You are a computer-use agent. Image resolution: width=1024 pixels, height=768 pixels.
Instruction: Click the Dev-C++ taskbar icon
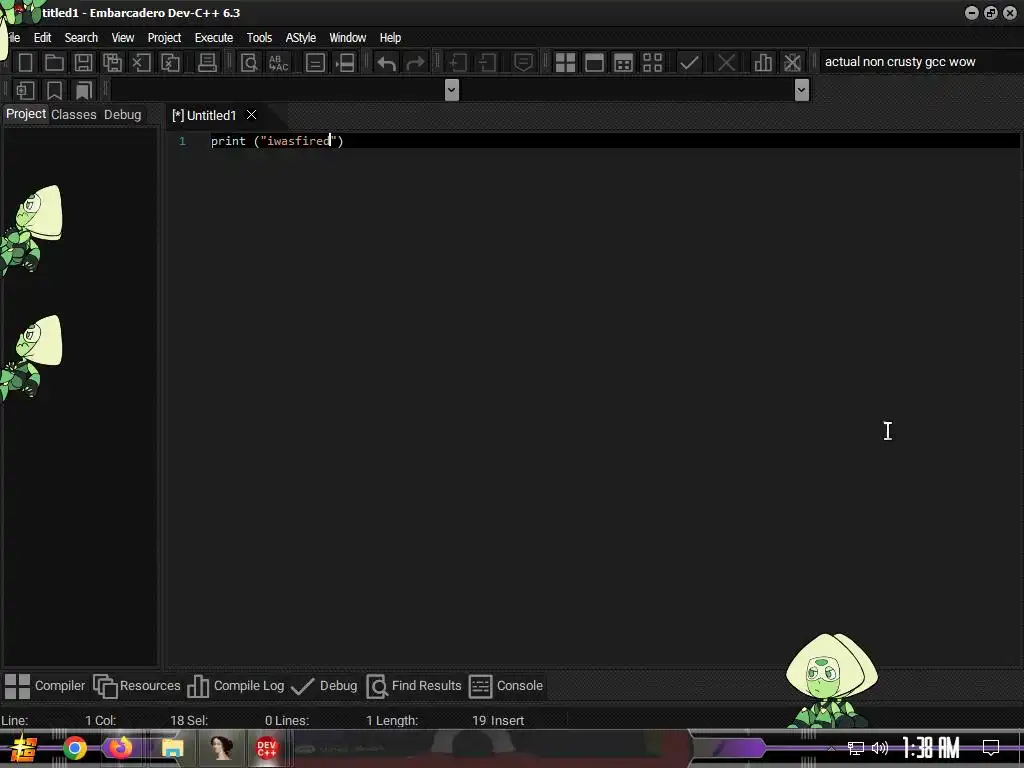(x=266, y=748)
